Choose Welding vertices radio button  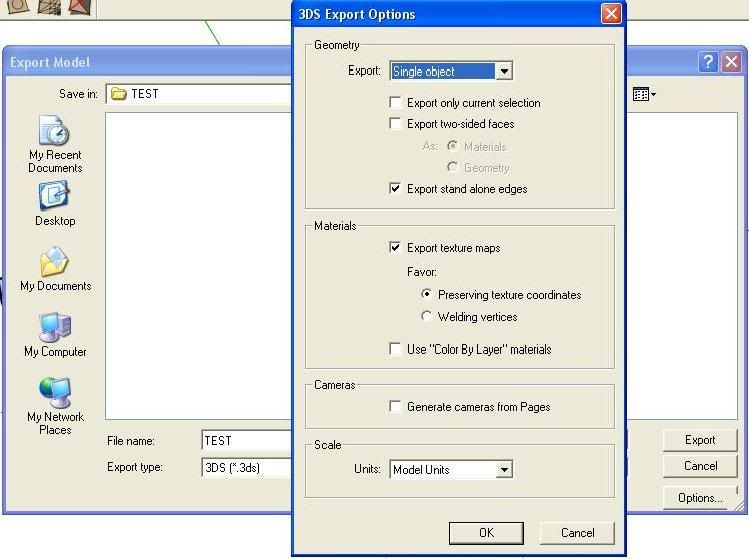click(x=427, y=316)
